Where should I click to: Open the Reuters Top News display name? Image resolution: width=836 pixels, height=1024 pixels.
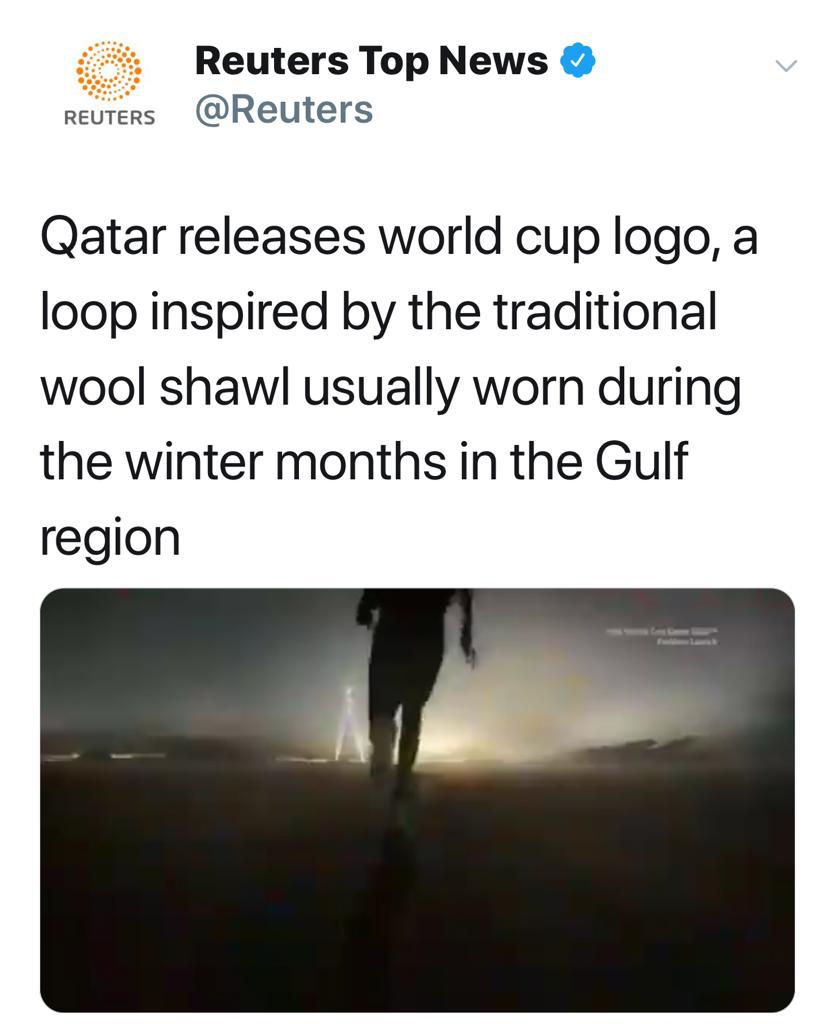coord(371,61)
